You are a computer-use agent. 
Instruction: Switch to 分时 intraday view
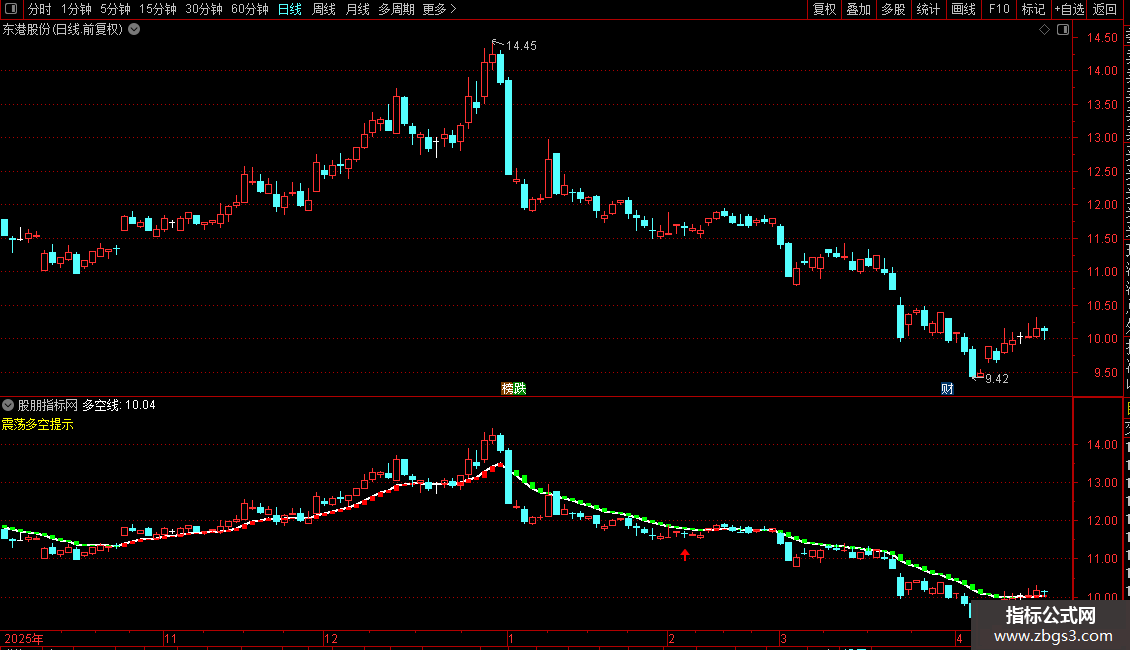pos(40,9)
